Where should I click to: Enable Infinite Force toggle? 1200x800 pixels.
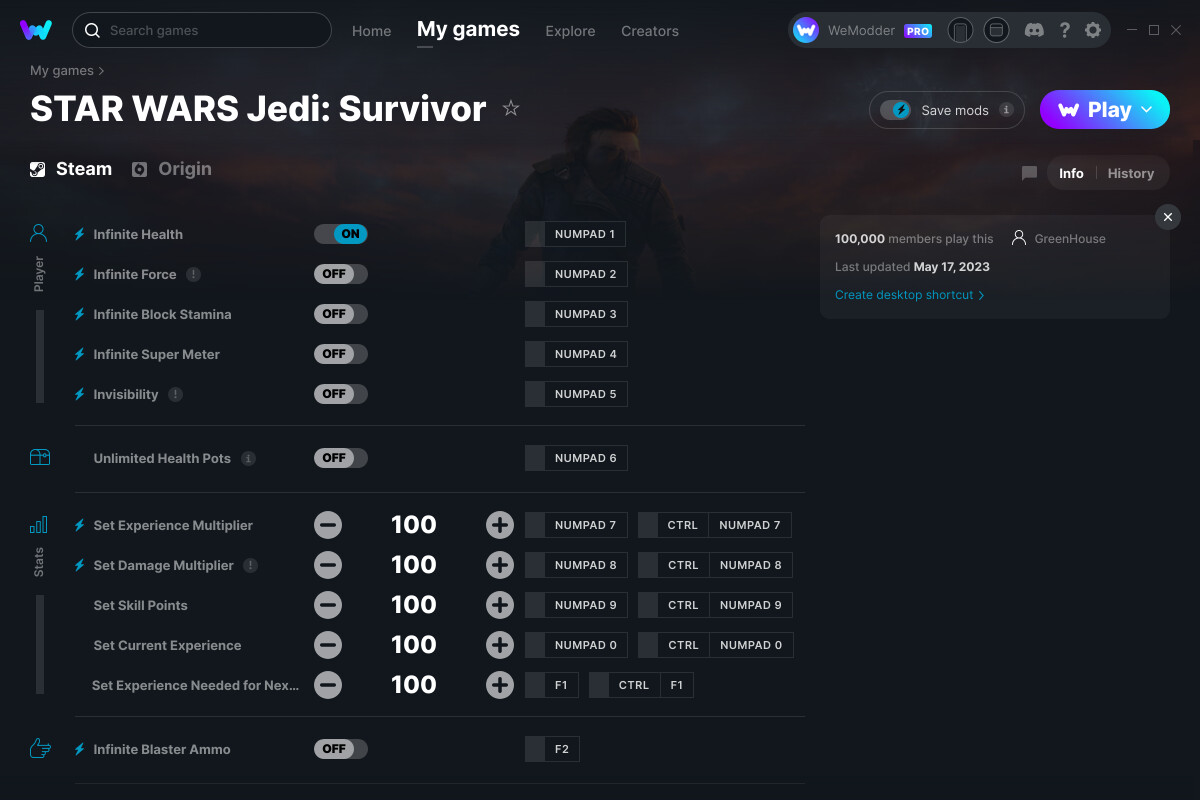pos(341,274)
